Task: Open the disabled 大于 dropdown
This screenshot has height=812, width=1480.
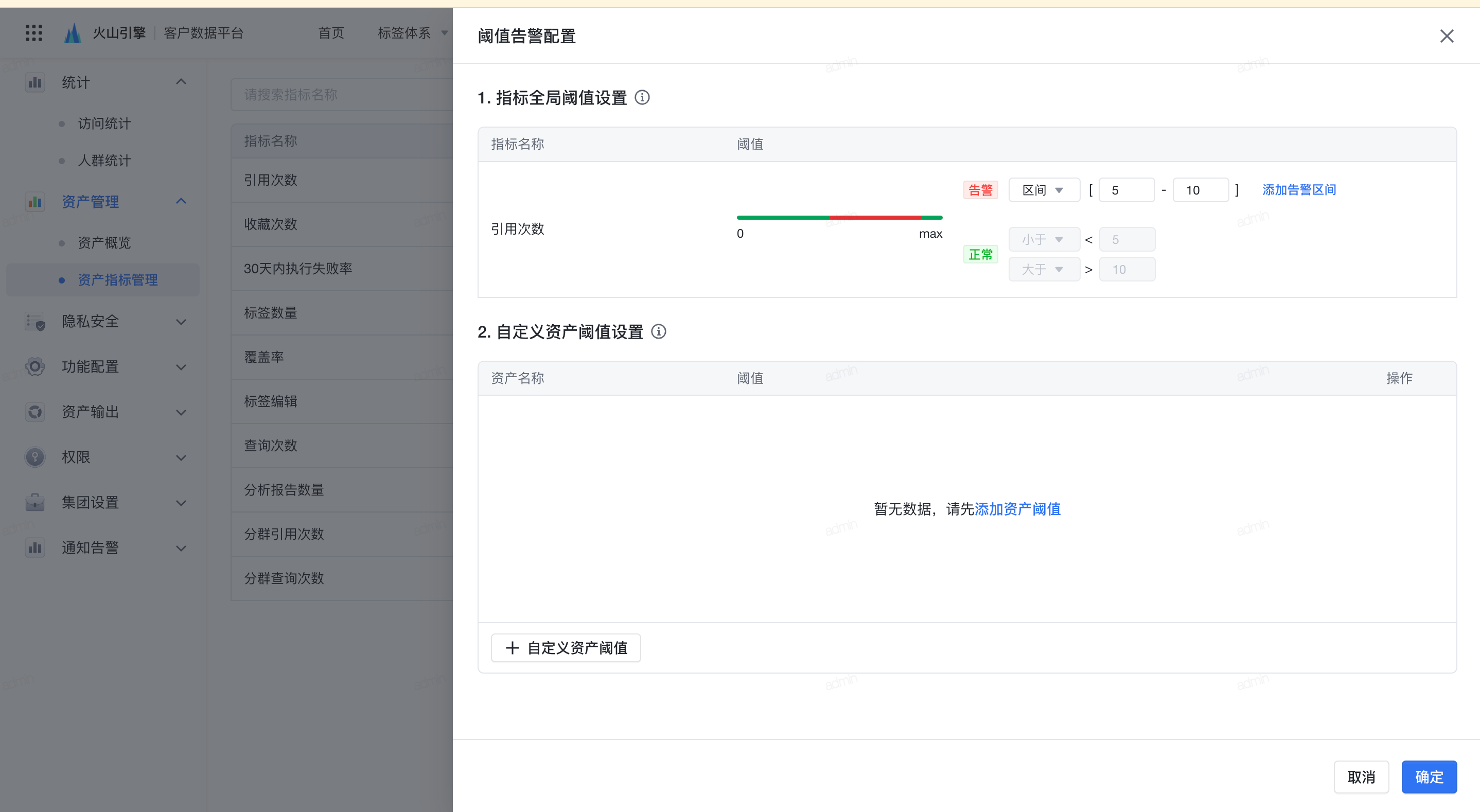Action: [x=1044, y=270]
